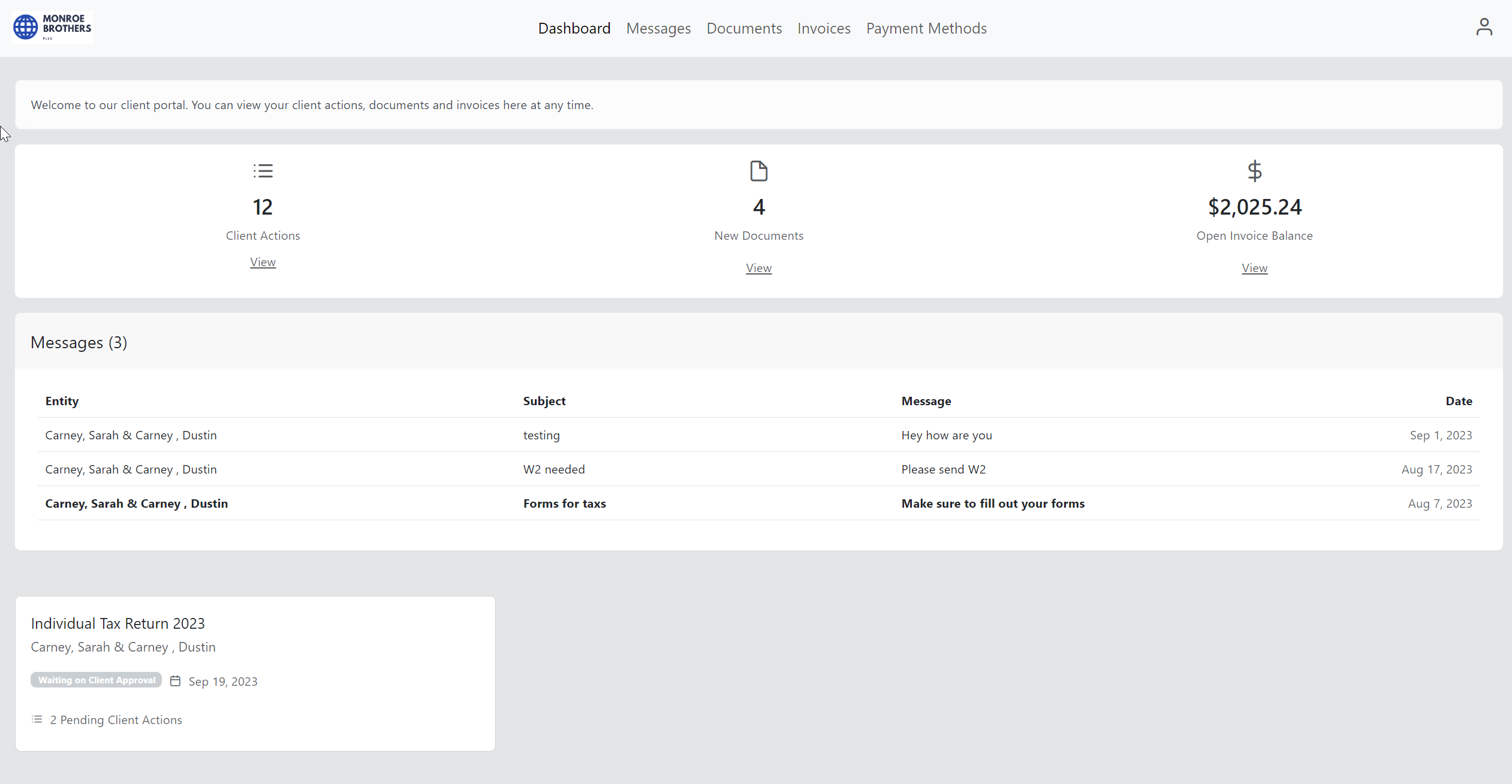
Task: View the open invoice balance
Action: click(x=1254, y=268)
